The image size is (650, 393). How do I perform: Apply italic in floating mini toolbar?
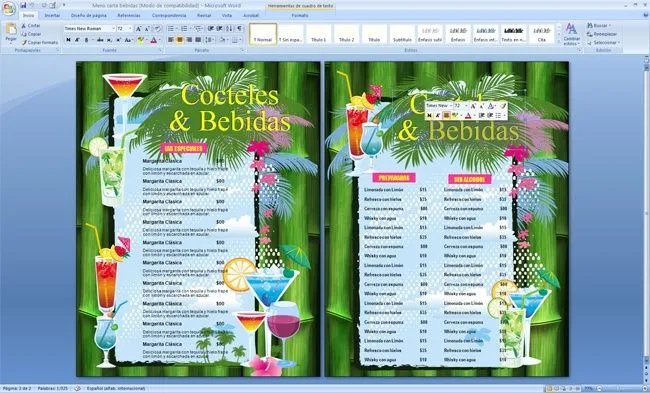pyautogui.click(x=438, y=115)
